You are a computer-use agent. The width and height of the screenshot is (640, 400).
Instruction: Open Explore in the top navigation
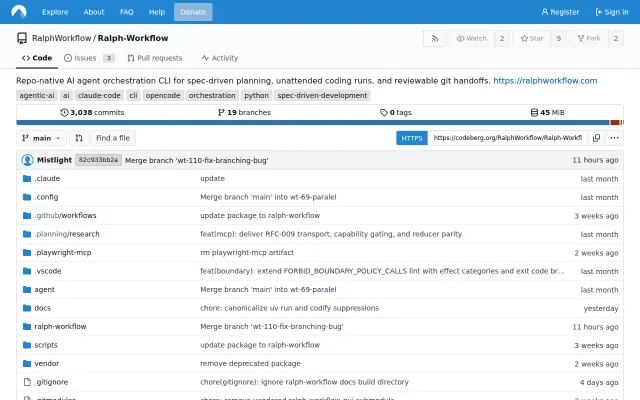pos(55,12)
